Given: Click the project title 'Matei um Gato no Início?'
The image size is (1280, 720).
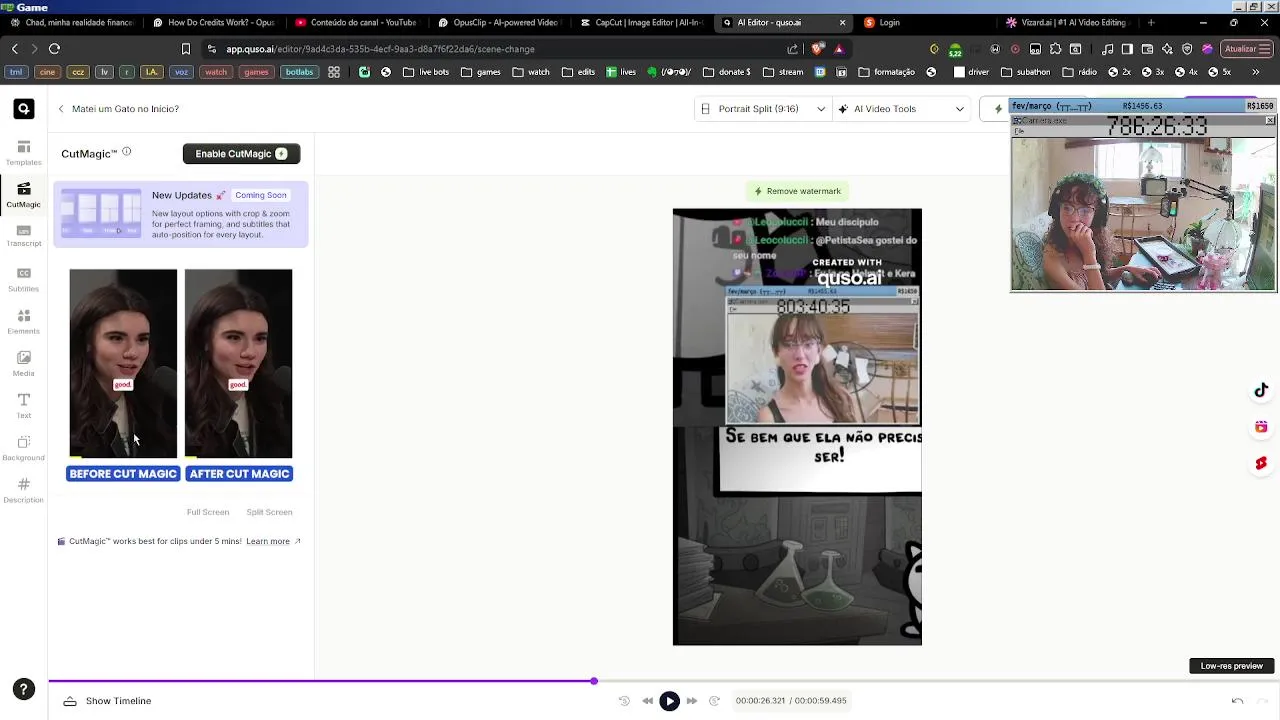Looking at the screenshot, I should tap(125, 109).
